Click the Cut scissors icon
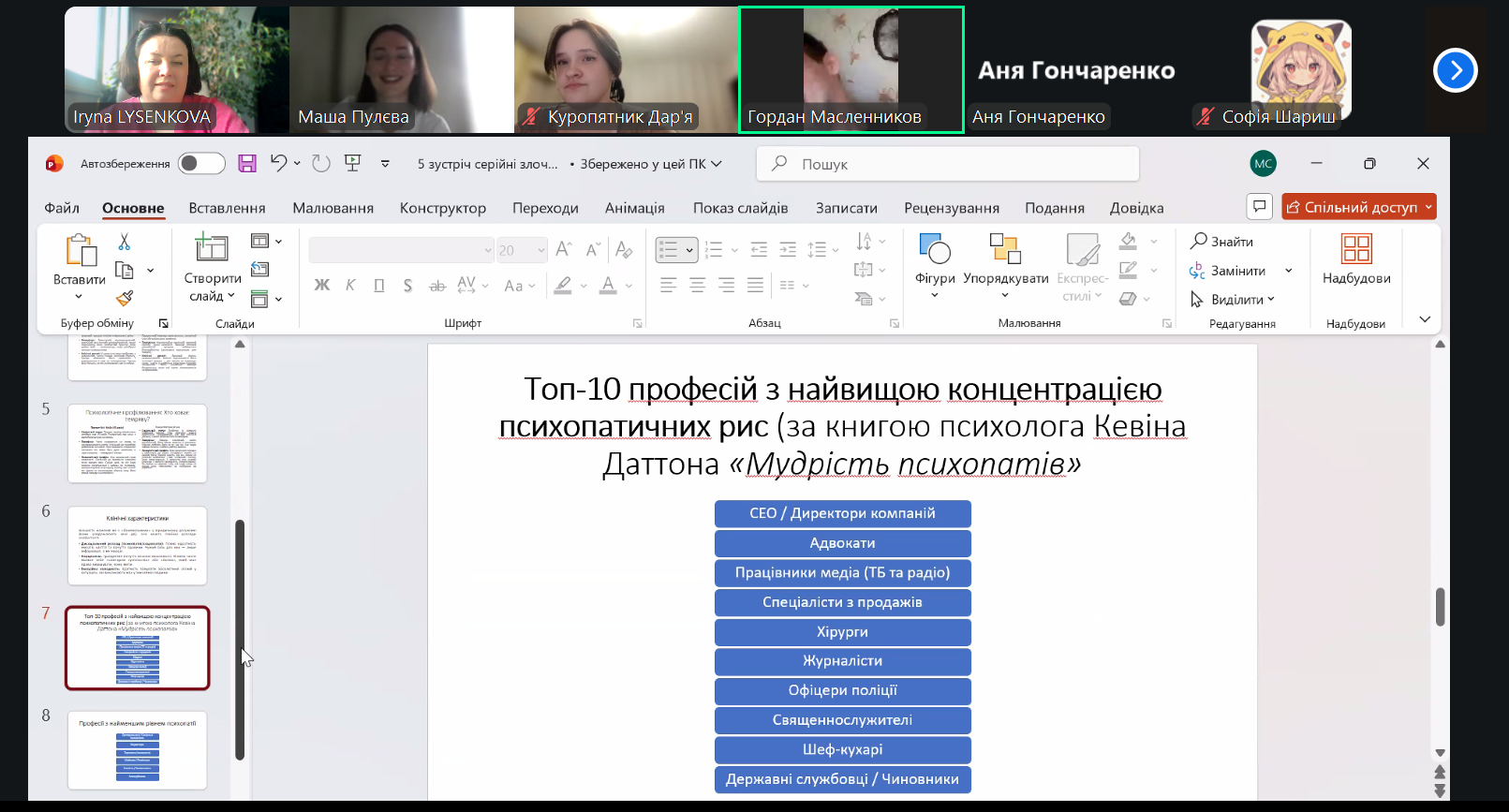Screen dimensions: 1509x812 [125, 243]
